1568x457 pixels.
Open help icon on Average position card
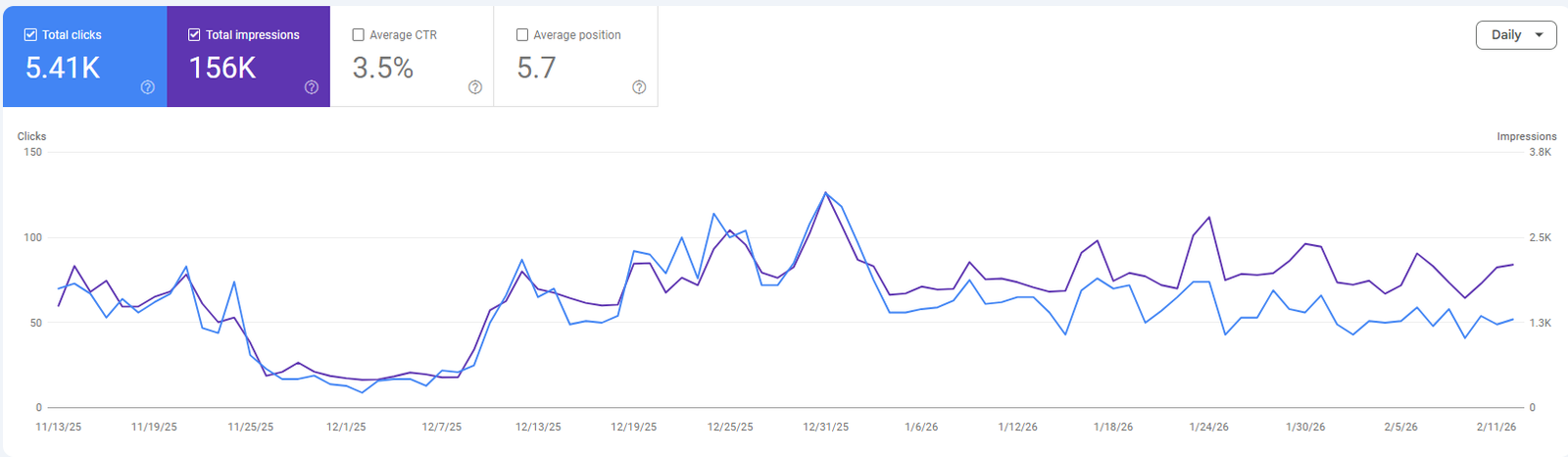coord(639,87)
